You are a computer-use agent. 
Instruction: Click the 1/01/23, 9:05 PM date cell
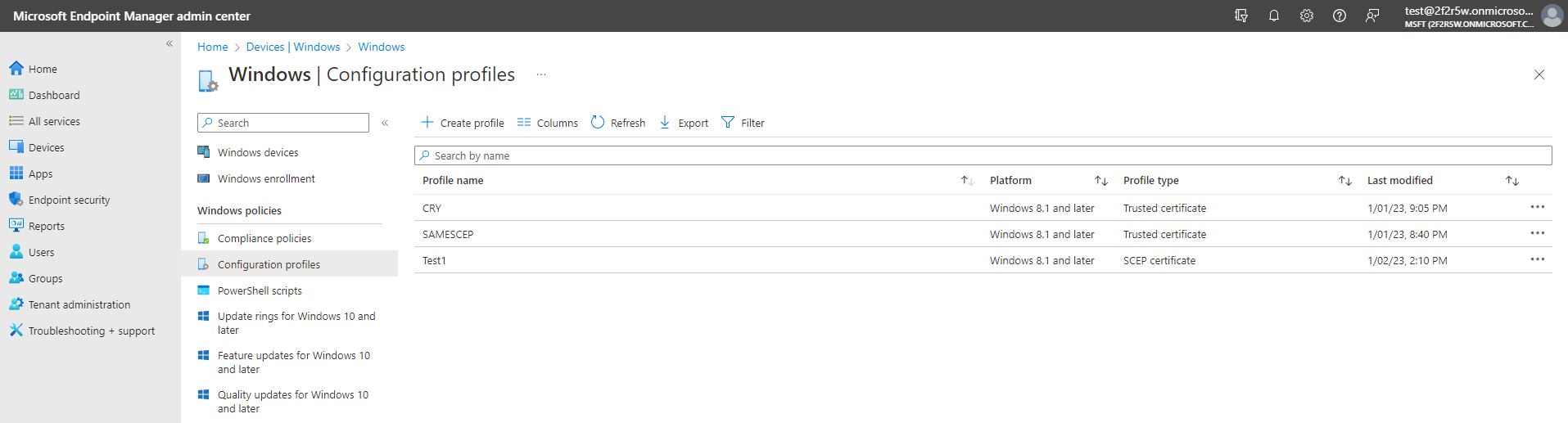(x=1408, y=208)
